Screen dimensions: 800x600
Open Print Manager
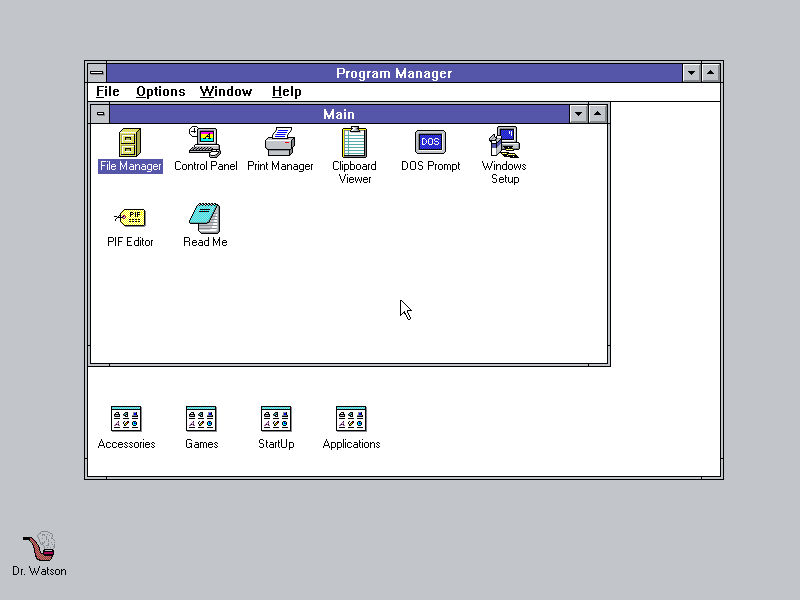point(280,143)
